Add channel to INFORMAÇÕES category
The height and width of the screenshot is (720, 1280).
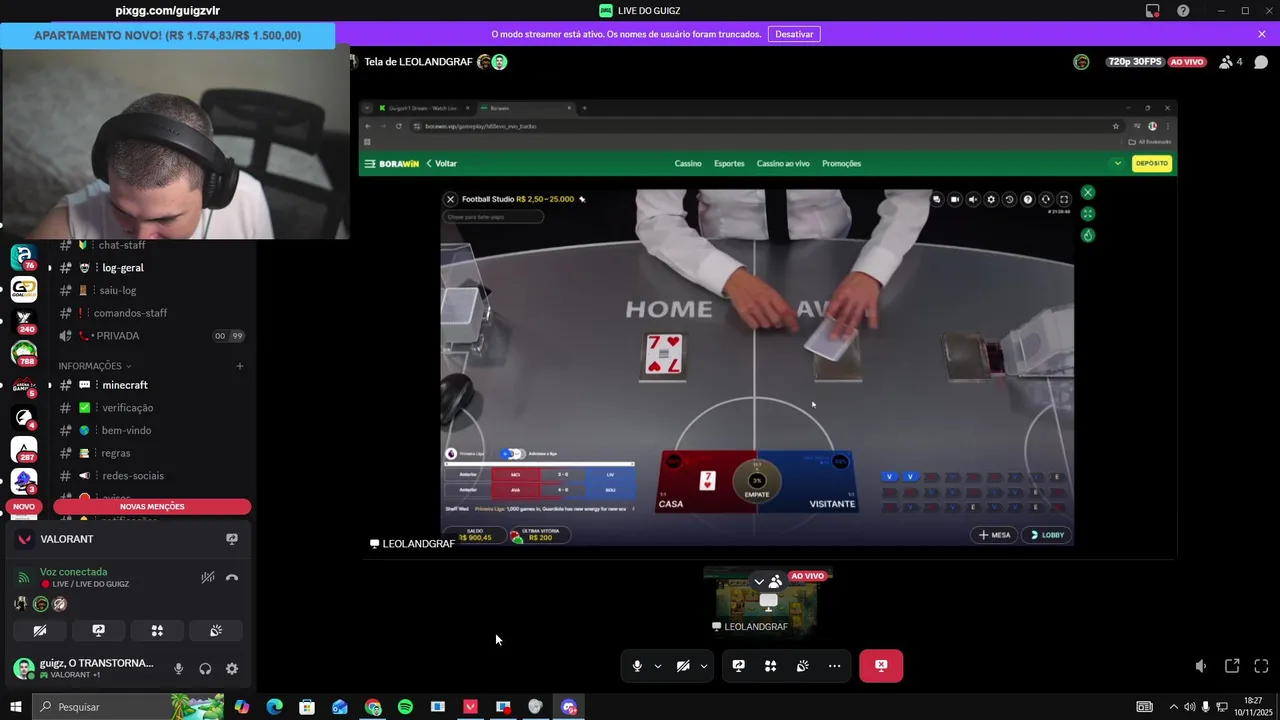click(x=239, y=366)
